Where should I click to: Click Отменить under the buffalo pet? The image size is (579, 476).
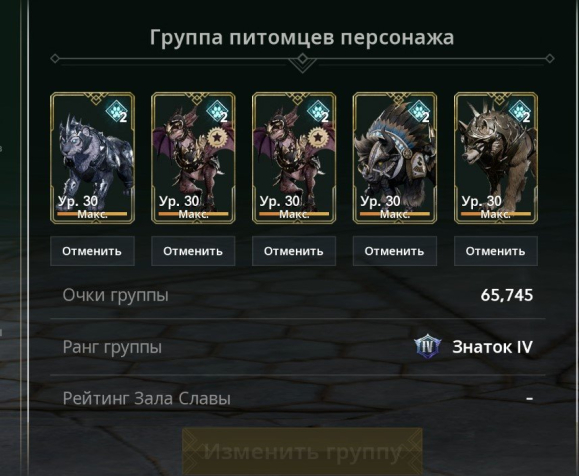pyautogui.click(x=395, y=251)
